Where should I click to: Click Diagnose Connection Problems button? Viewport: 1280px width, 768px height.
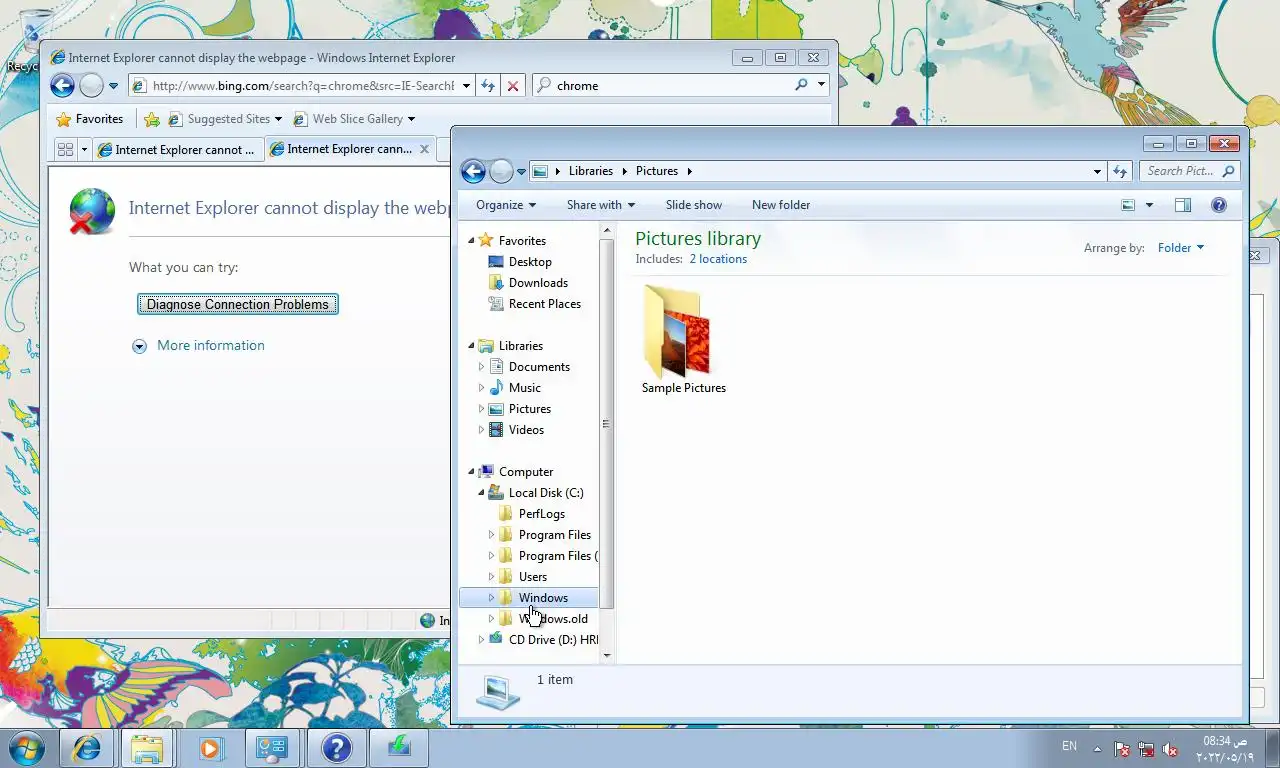(x=238, y=304)
